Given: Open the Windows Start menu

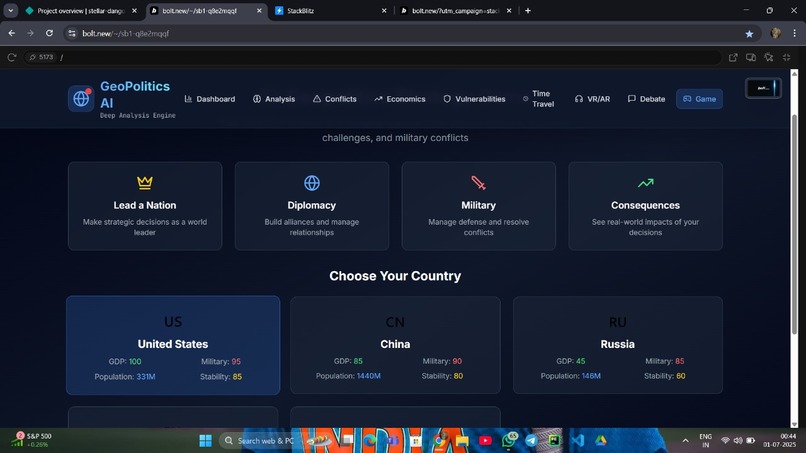Looking at the screenshot, I should coord(205,441).
